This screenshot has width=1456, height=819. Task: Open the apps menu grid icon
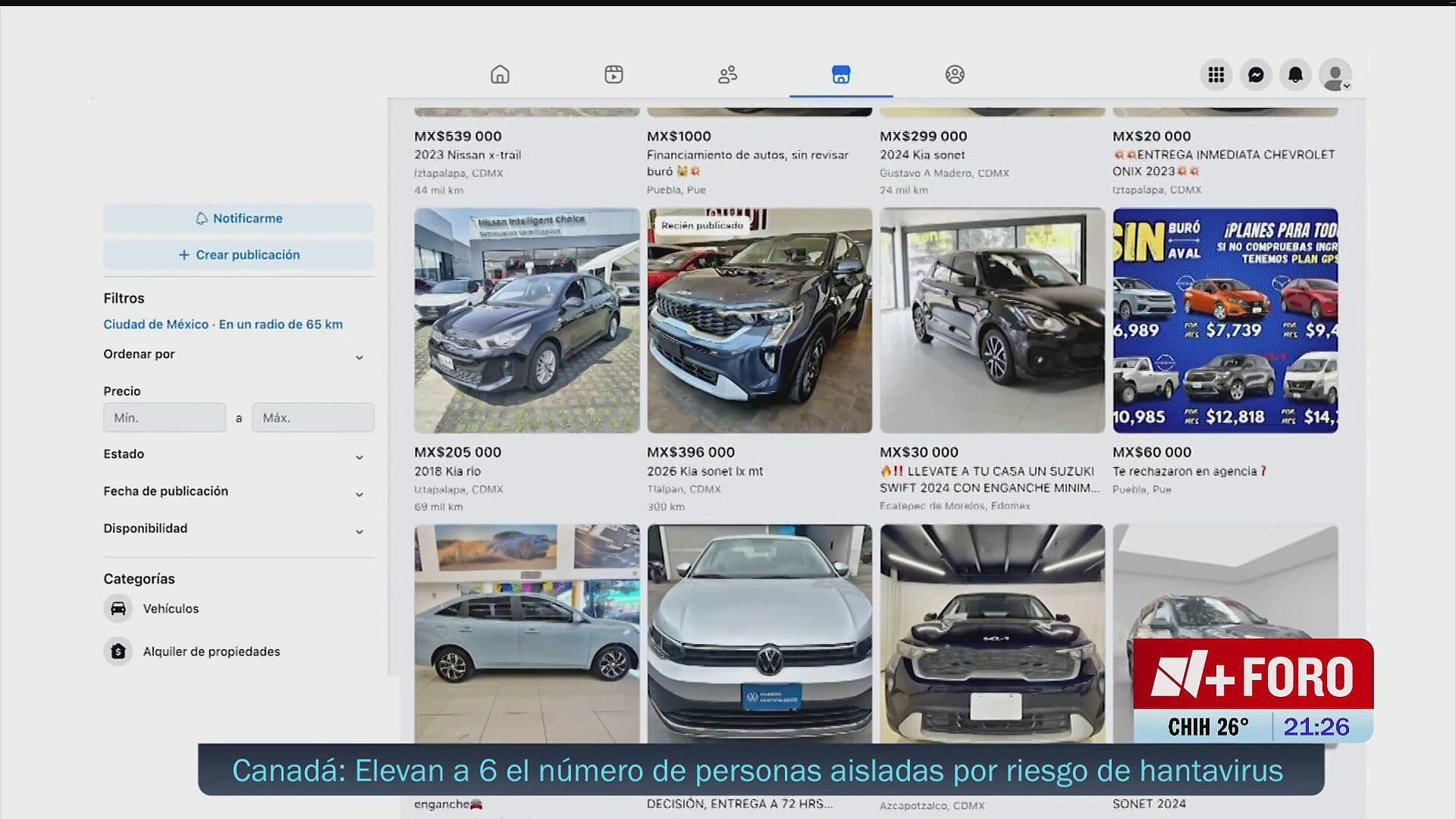(1216, 74)
